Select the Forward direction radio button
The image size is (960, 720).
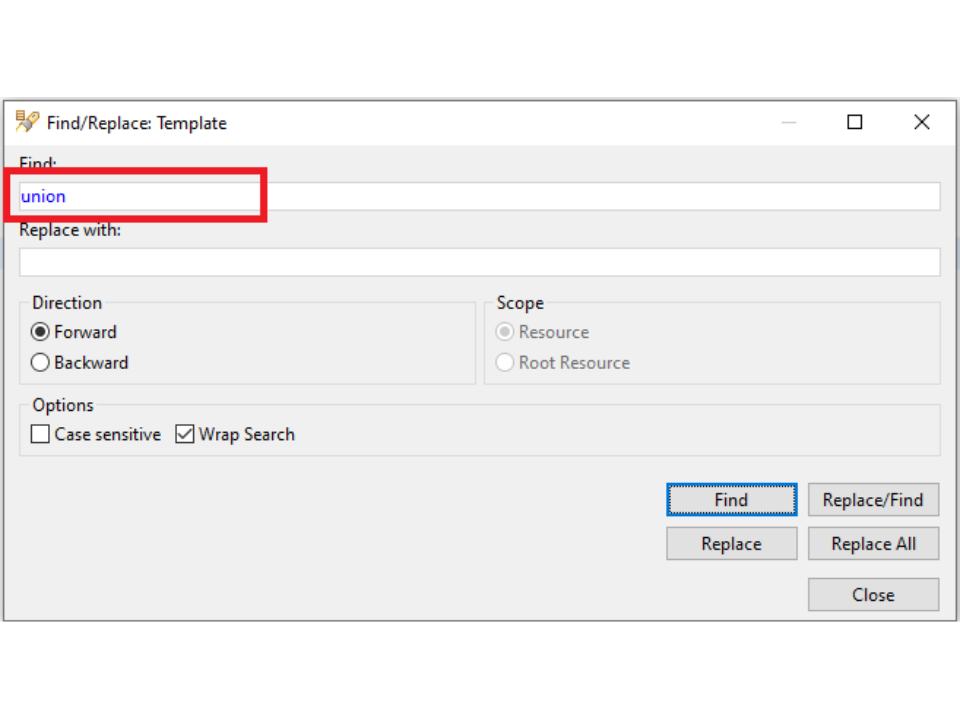point(40,332)
